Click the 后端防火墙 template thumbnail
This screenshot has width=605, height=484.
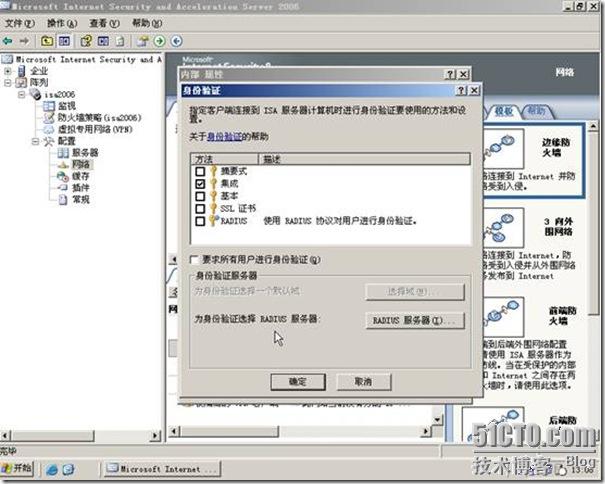[x=493, y=424]
